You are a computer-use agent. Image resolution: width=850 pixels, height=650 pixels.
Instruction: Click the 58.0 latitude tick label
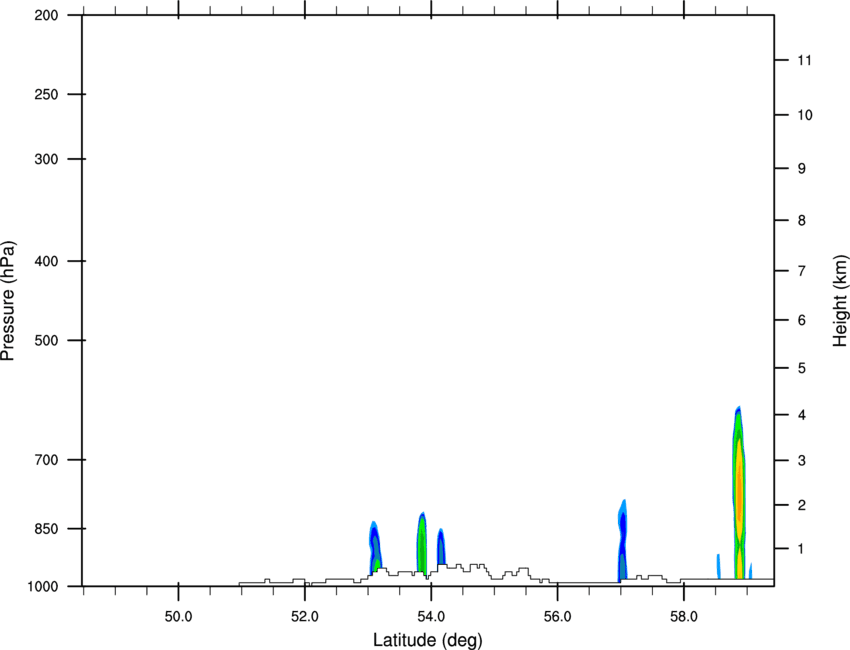(x=684, y=616)
